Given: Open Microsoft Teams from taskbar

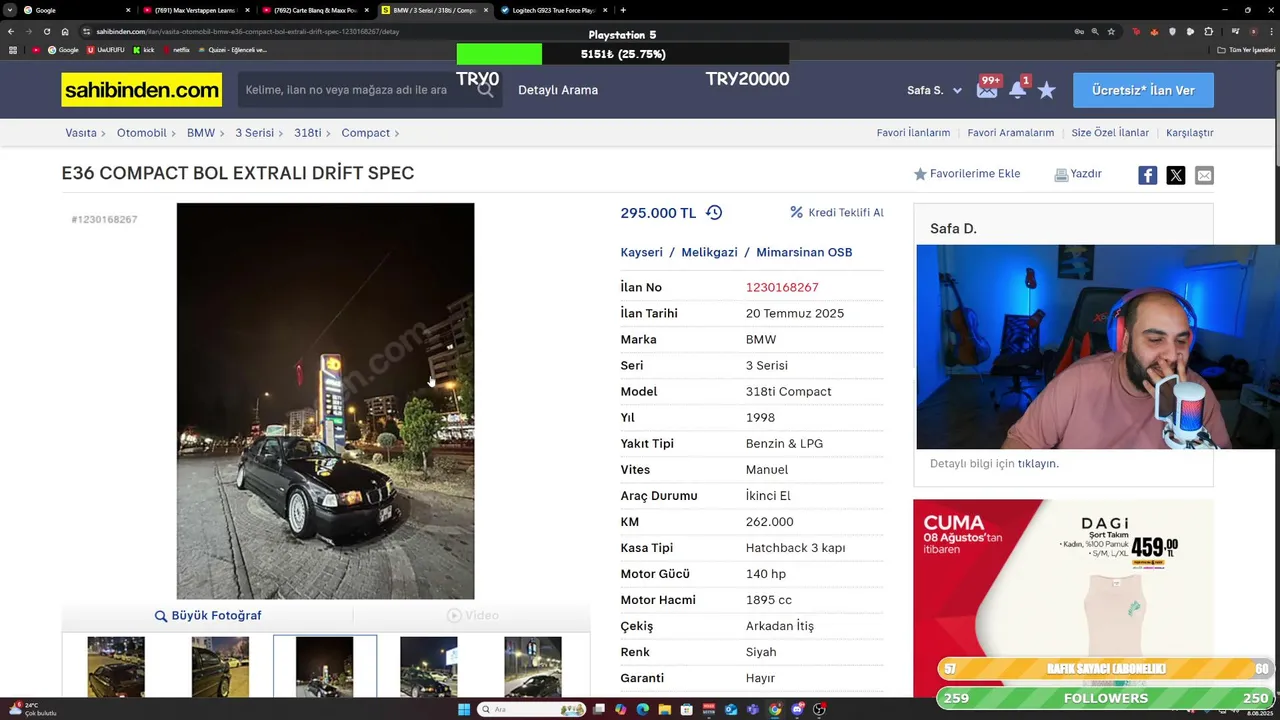Looking at the screenshot, I should coord(752,709).
